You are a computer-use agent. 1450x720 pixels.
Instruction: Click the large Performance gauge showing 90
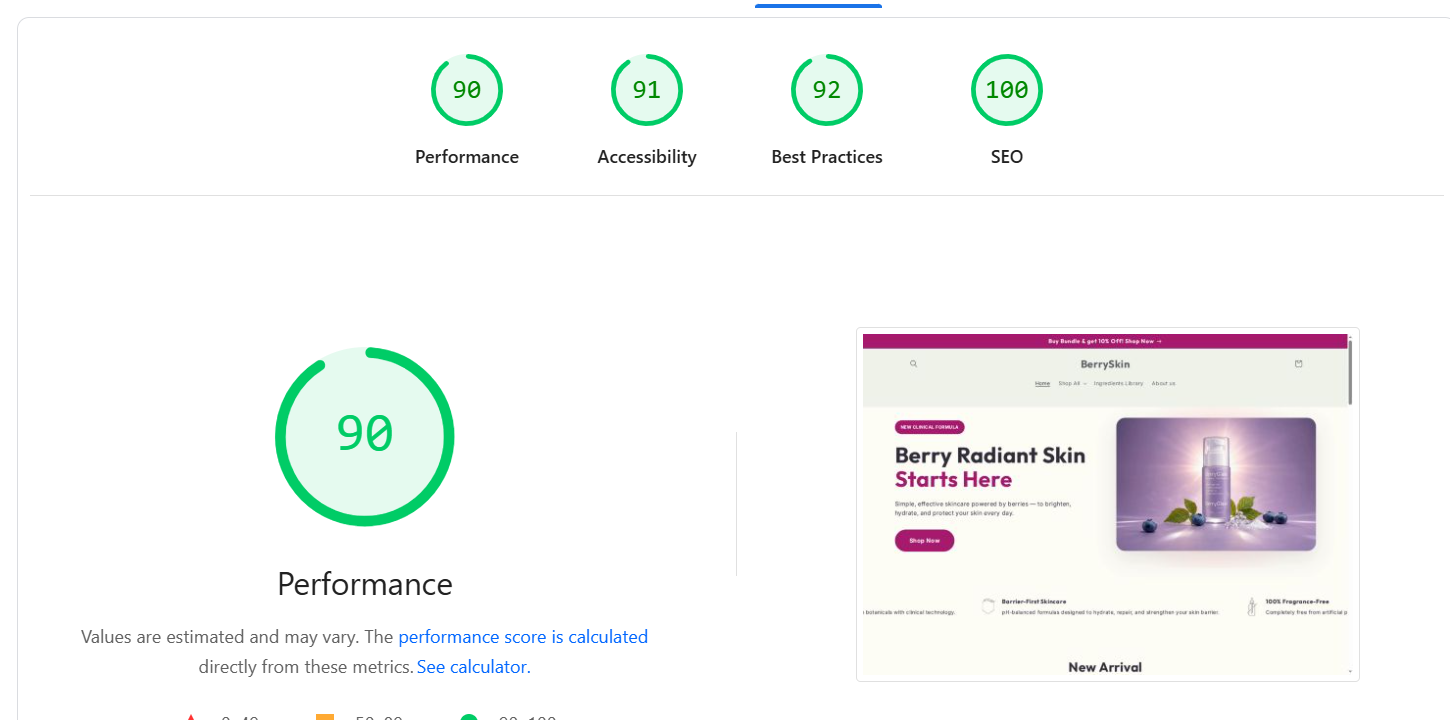coord(365,436)
